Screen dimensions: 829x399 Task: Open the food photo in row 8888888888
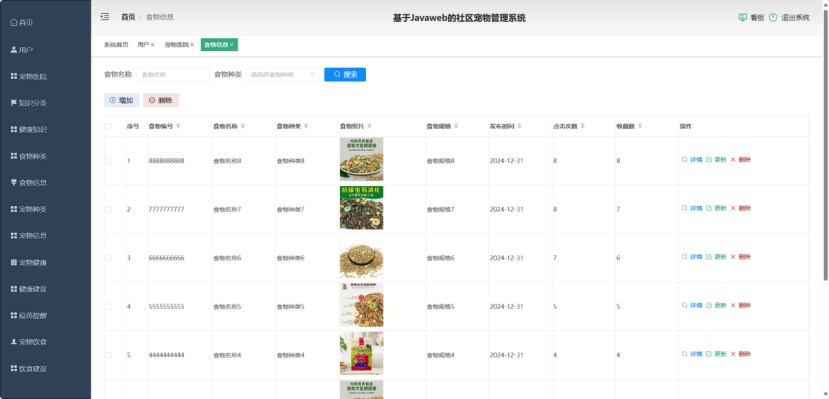point(362,160)
